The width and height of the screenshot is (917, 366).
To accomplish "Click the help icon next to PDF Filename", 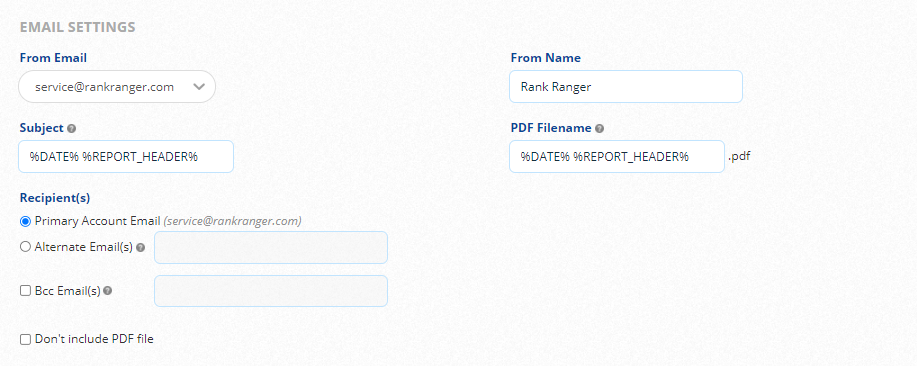I will 599,129.
